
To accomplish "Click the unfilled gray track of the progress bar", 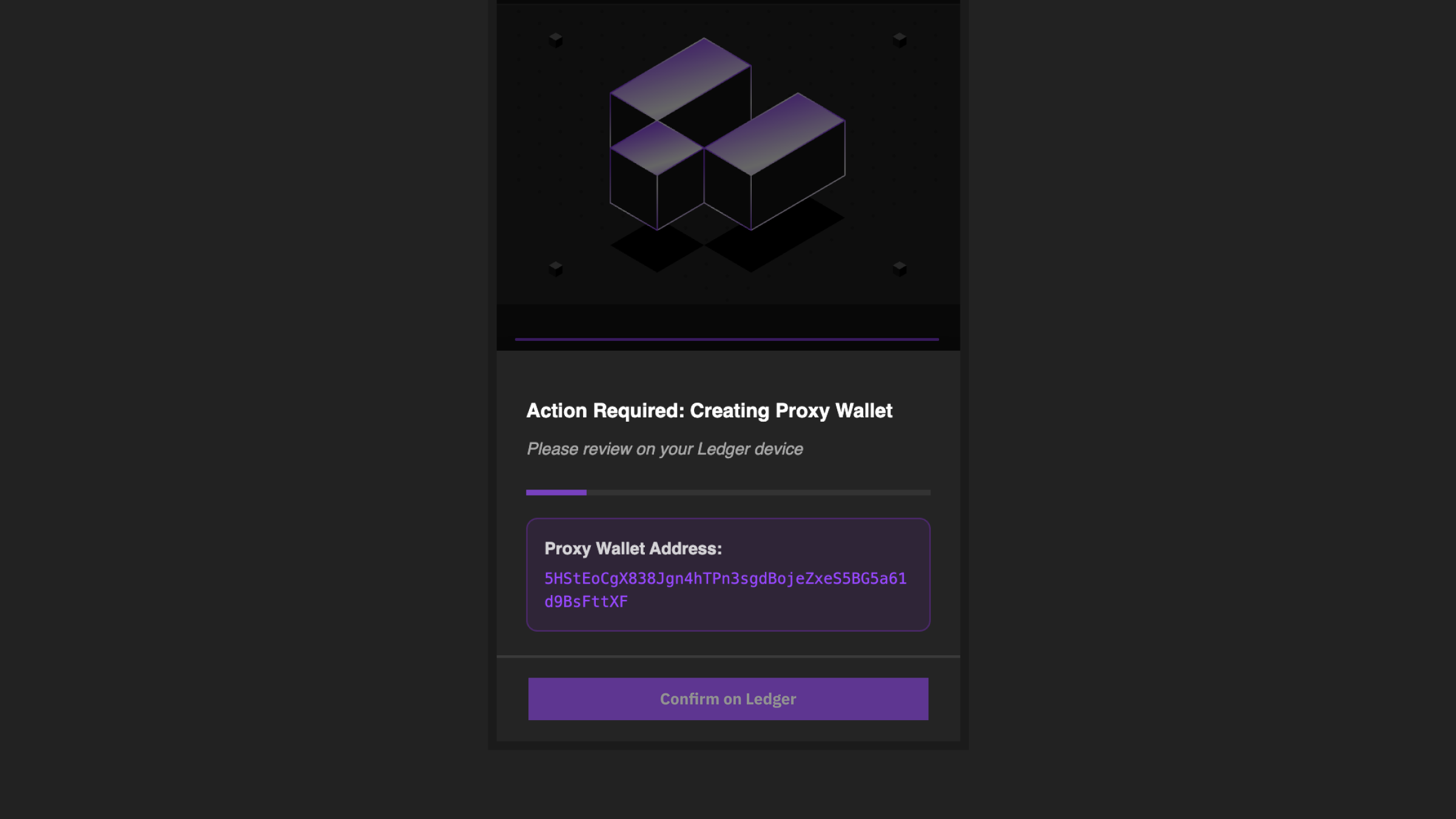I will click(758, 493).
